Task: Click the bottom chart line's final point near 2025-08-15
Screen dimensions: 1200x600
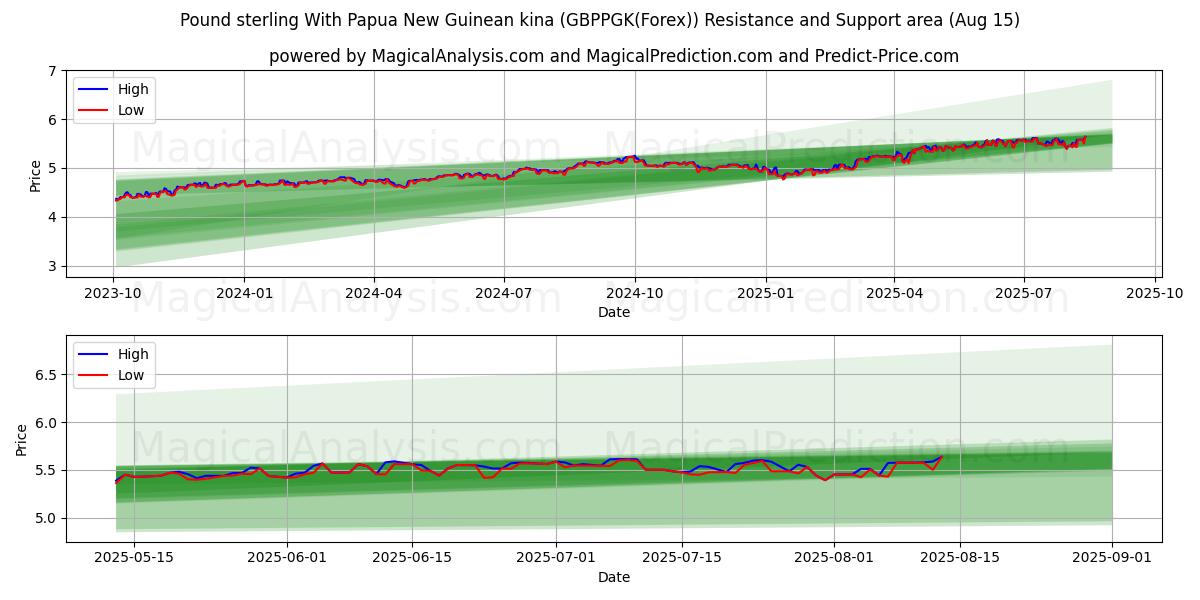Action: (942, 457)
